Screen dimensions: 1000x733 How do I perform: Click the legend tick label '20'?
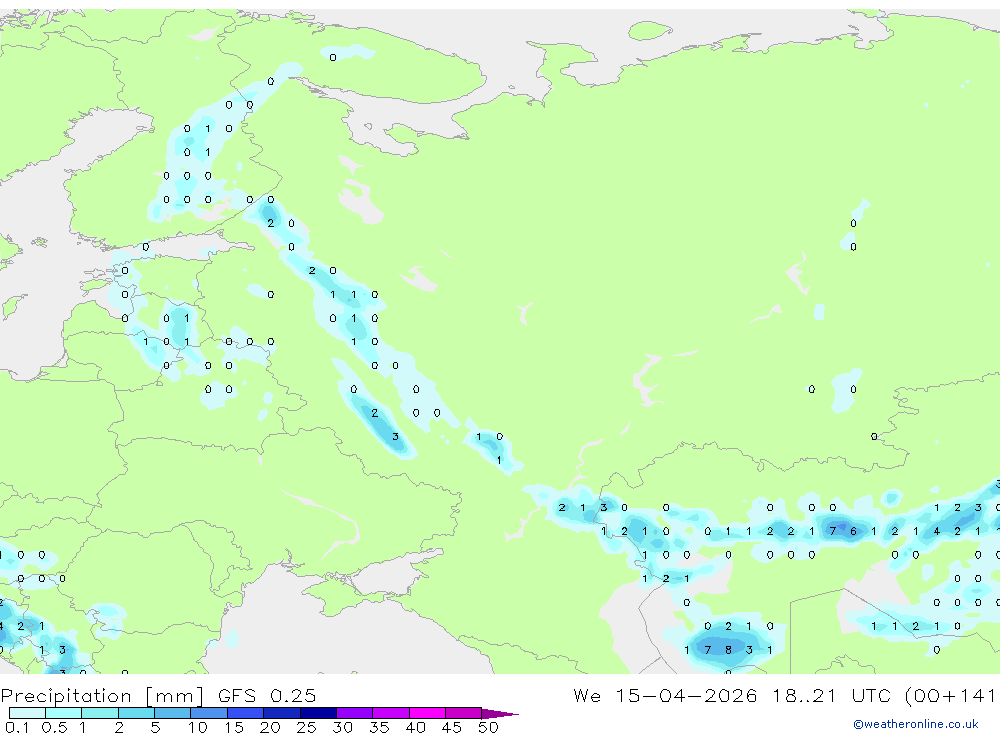(270, 727)
